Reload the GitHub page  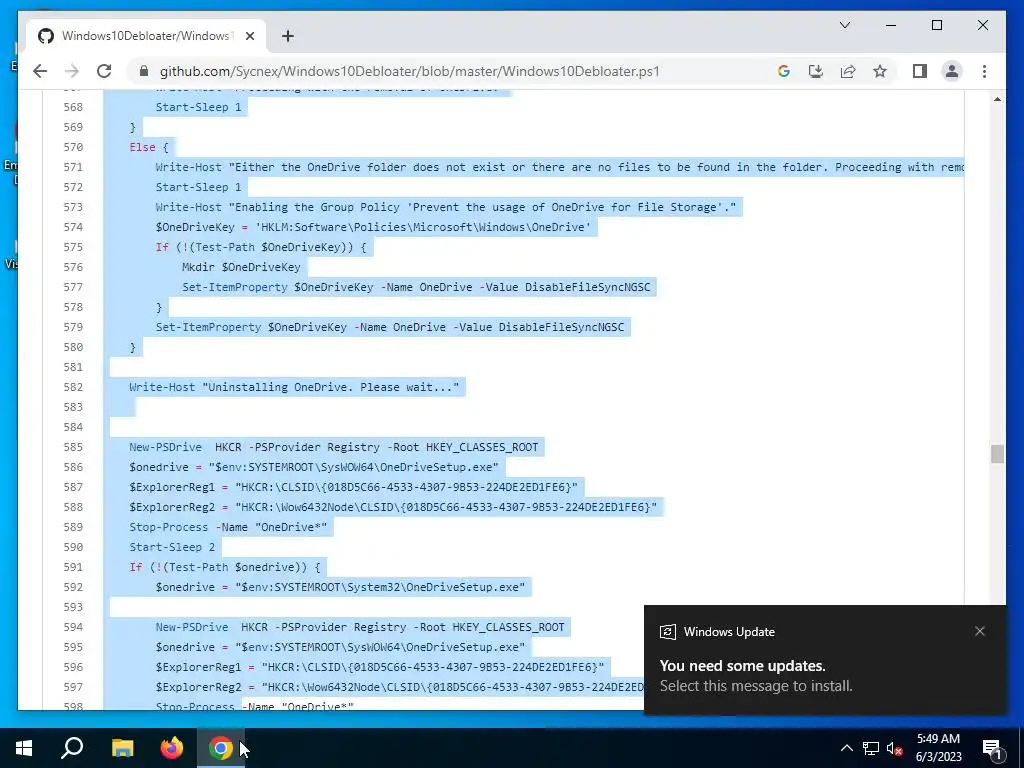(104, 71)
